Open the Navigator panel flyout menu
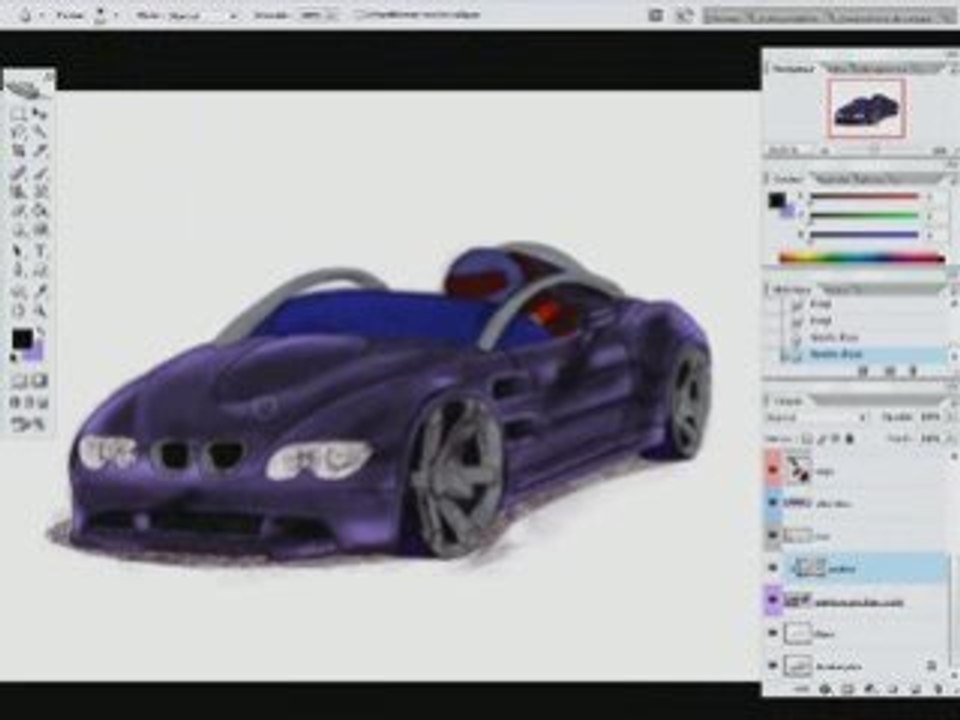The width and height of the screenshot is (960, 720). (953, 69)
